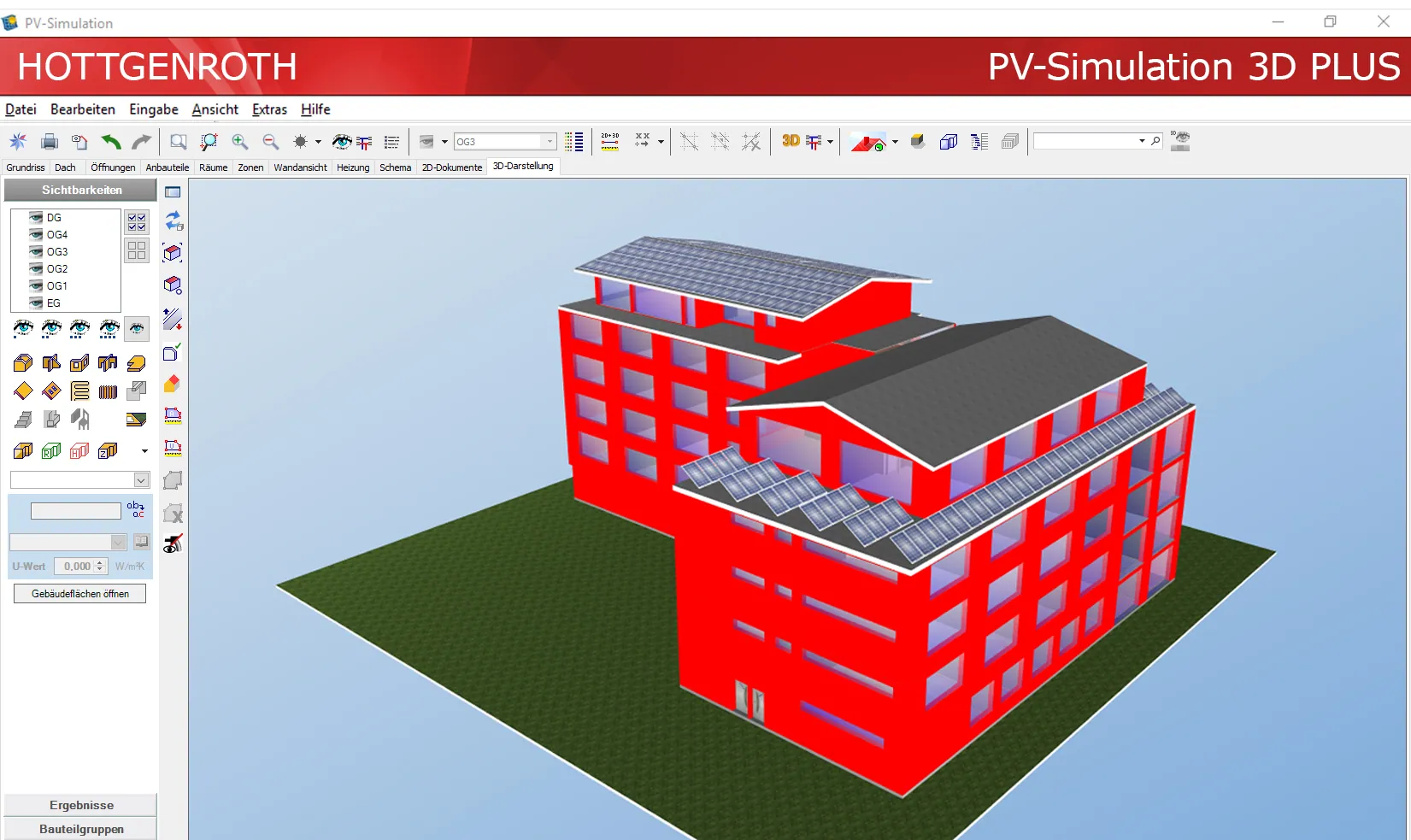
Task: Click the zoom in magnifier icon
Action: (240, 142)
